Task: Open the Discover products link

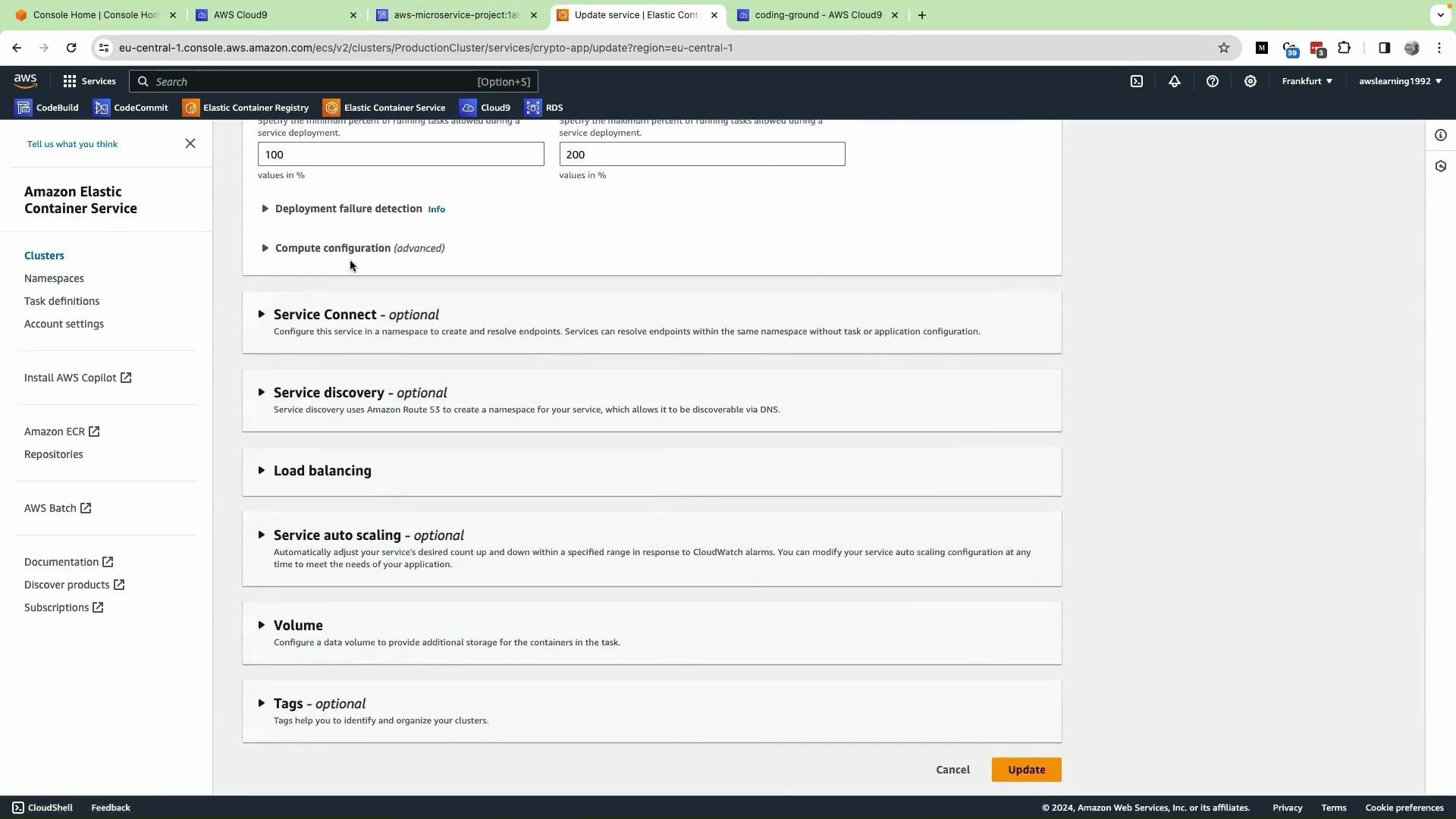Action: point(74,585)
